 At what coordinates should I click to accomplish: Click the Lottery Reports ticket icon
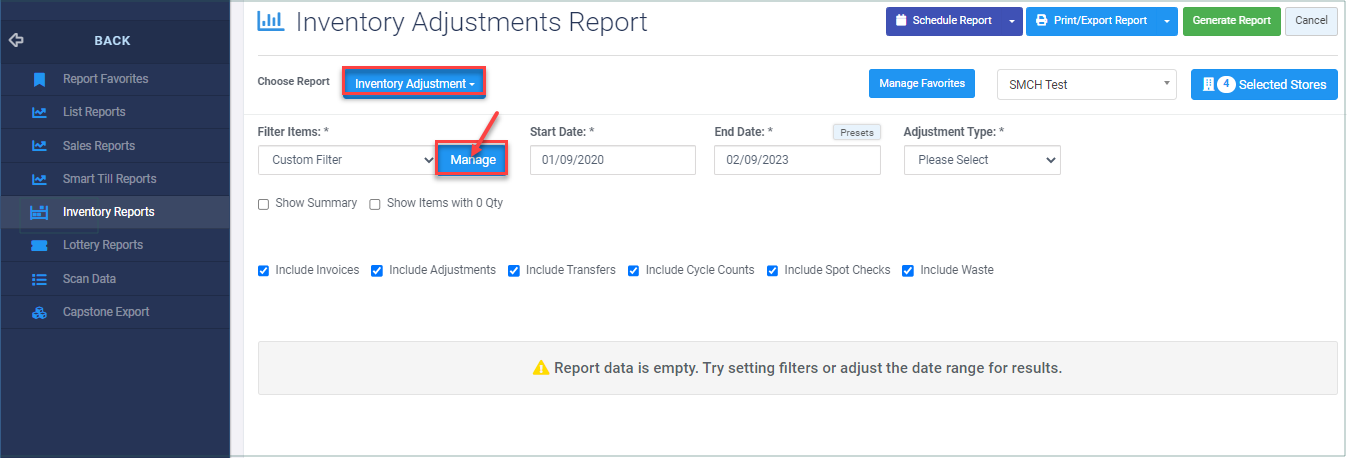[39, 245]
